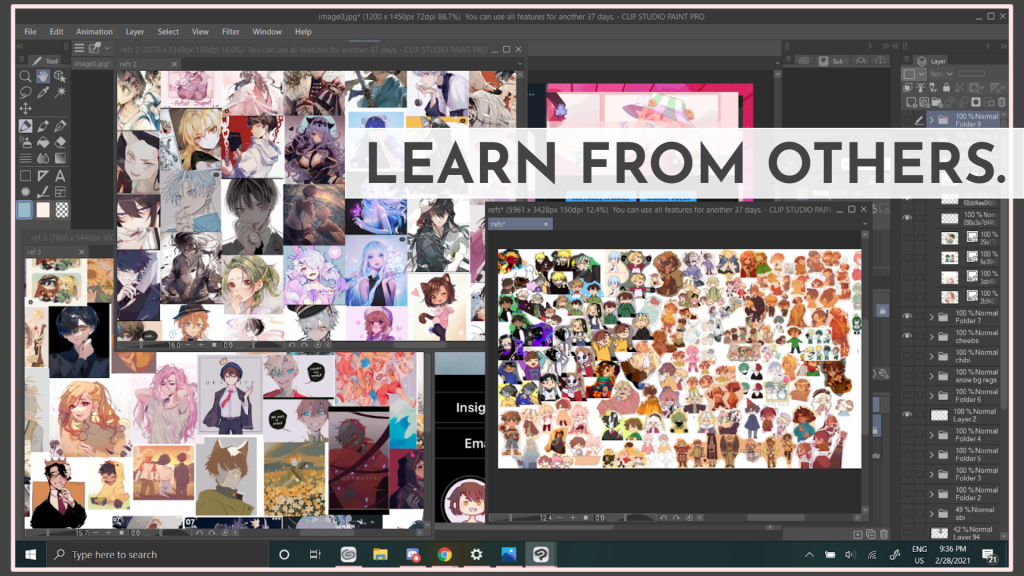Image resolution: width=1024 pixels, height=576 pixels.
Task: Hide the Folder 7 layer group
Action: pyautogui.click(x=908, y=316)
